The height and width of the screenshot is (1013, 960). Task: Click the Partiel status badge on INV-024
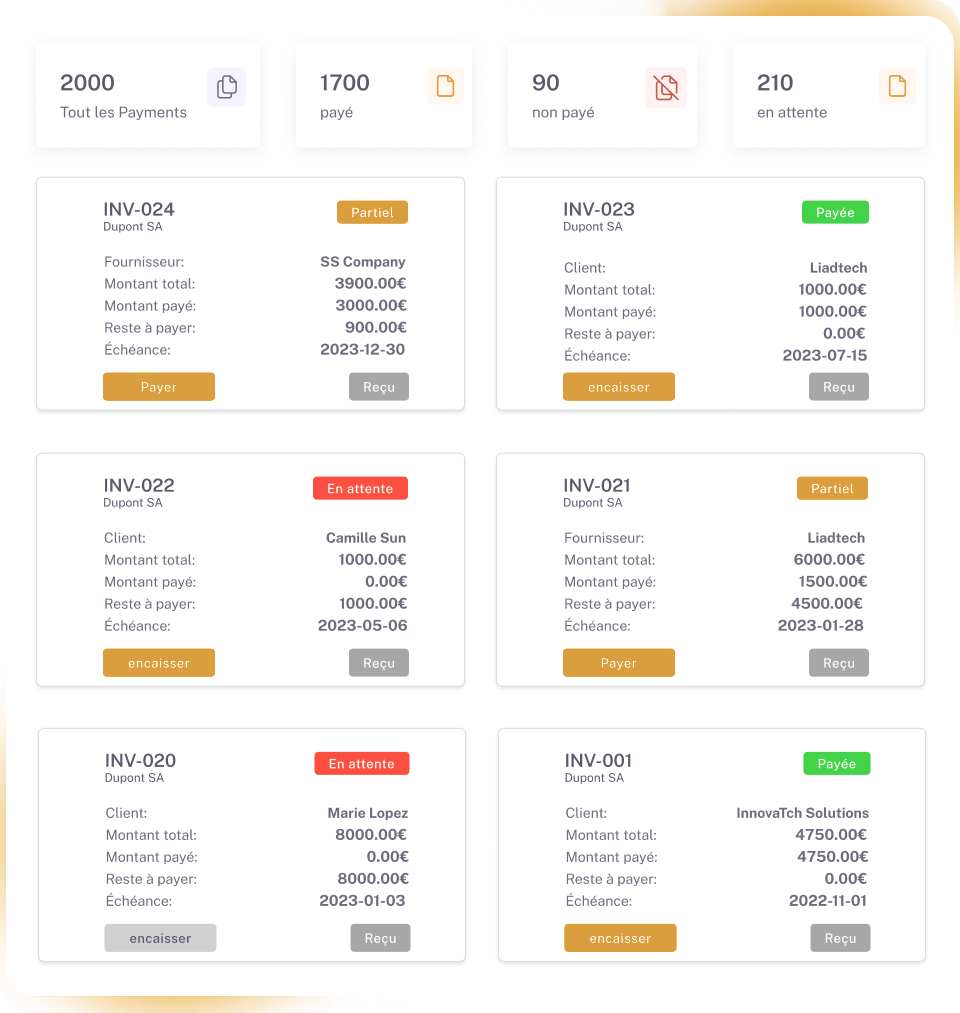point(372,212)
